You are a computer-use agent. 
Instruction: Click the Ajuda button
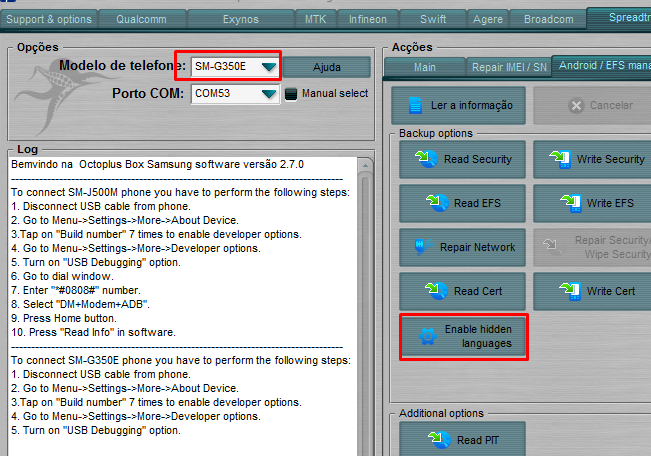coord(327,67)
